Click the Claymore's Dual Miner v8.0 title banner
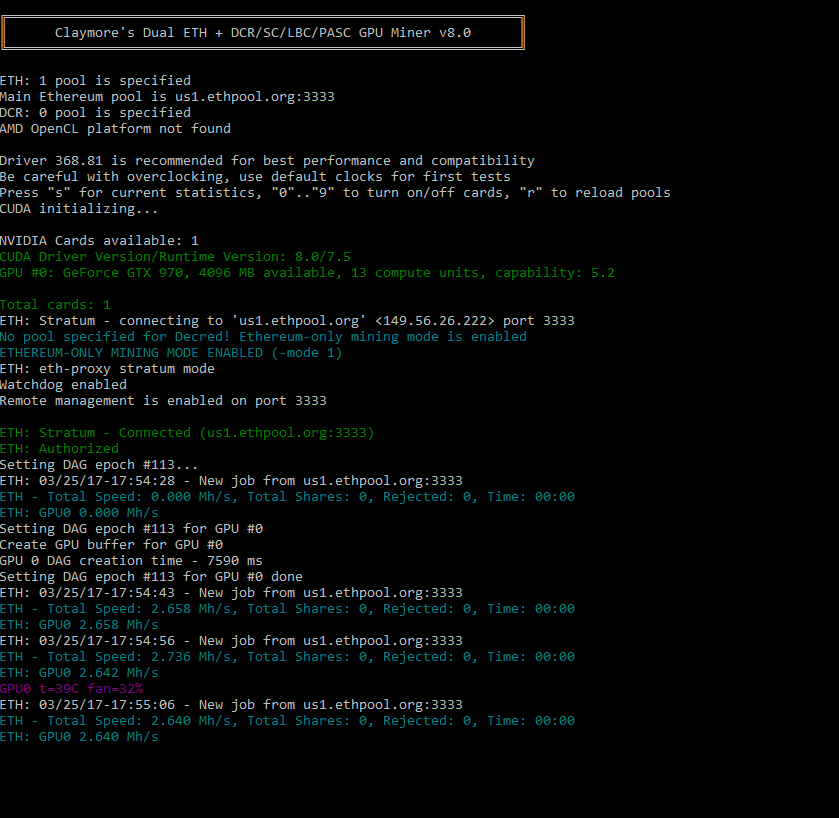 coord(262,33)
